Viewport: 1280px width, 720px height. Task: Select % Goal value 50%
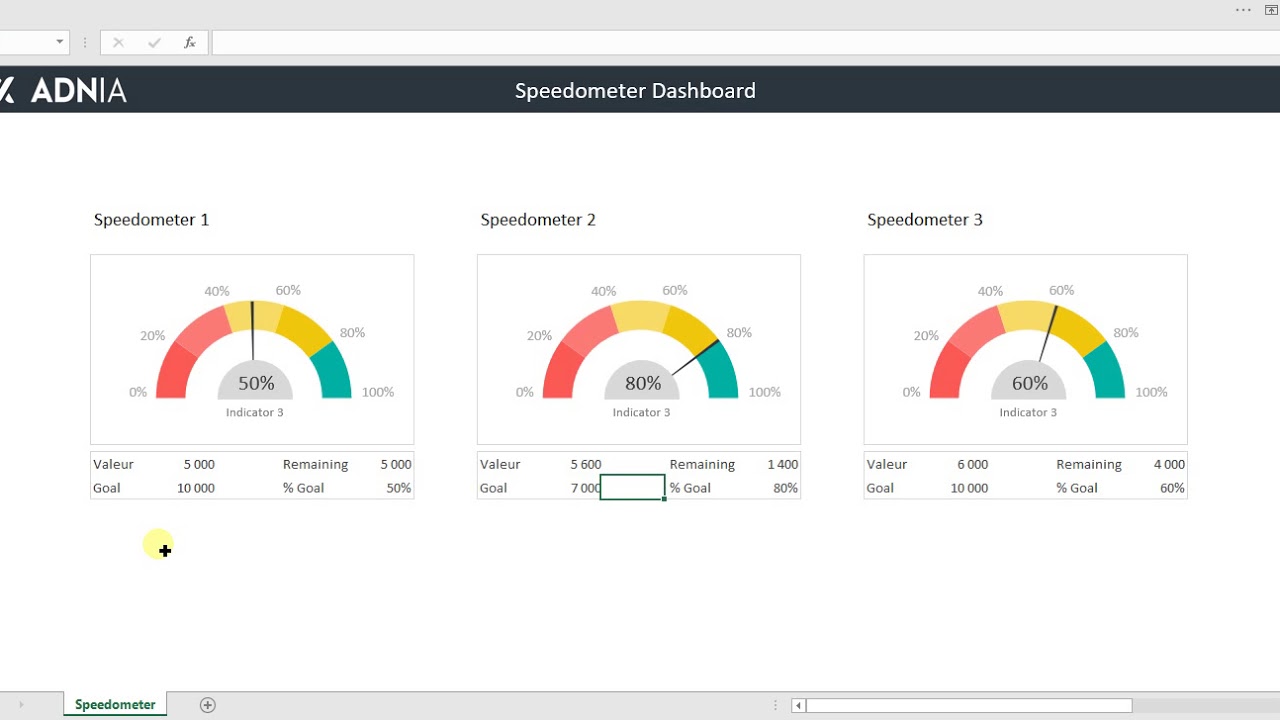pyautogui.click(x=399, y=489)
